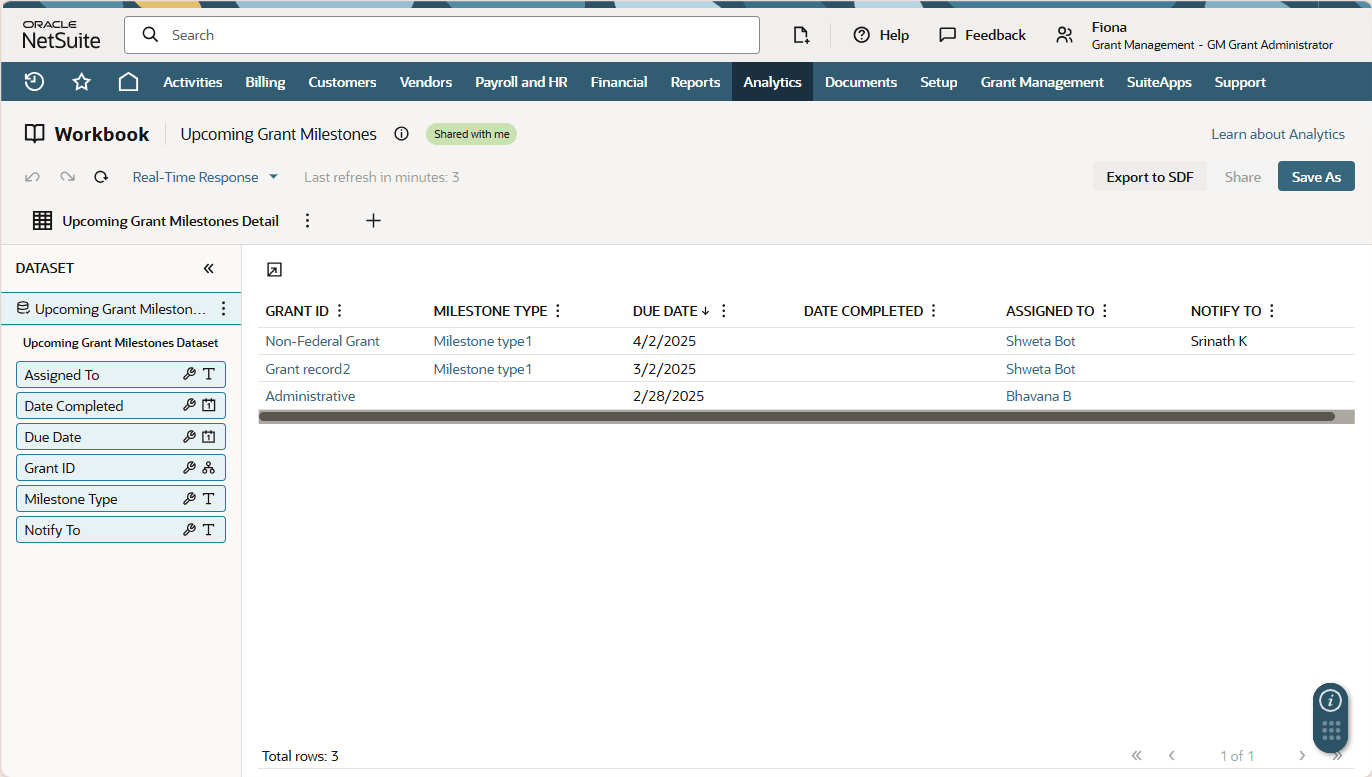Create a new record using the page icon
The image size is (1372, 777).
(x=801, y=34)
